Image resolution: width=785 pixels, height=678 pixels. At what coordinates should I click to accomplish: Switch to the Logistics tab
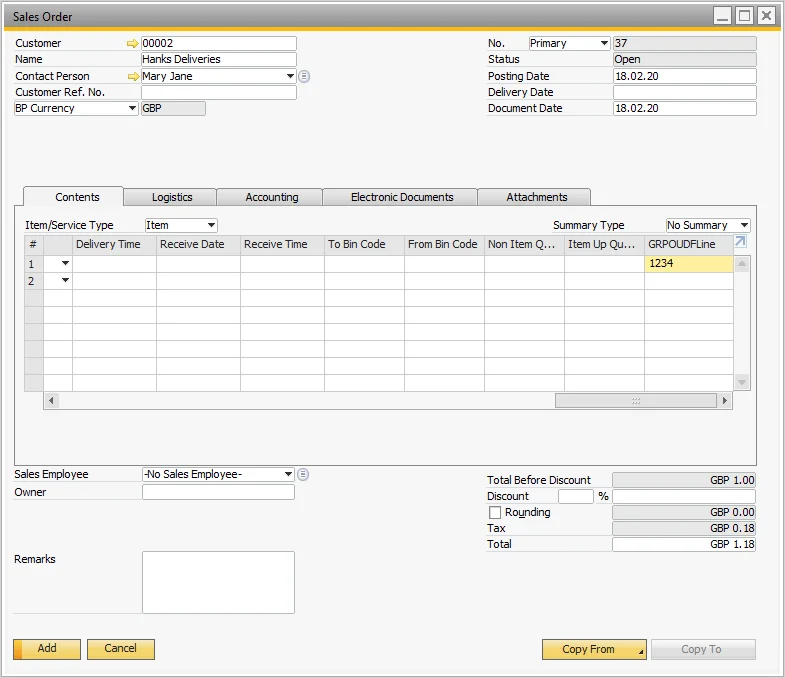[172, 197]
